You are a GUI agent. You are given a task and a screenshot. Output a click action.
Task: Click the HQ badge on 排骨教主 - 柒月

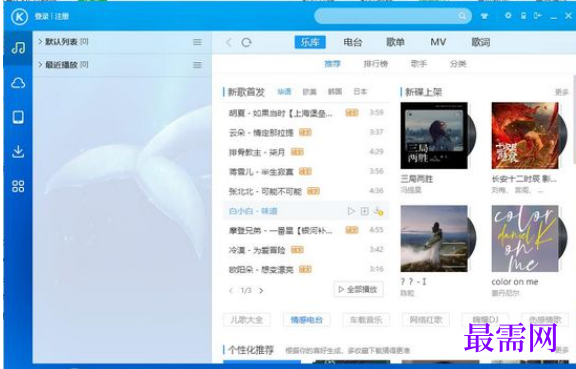coord(297,152)
